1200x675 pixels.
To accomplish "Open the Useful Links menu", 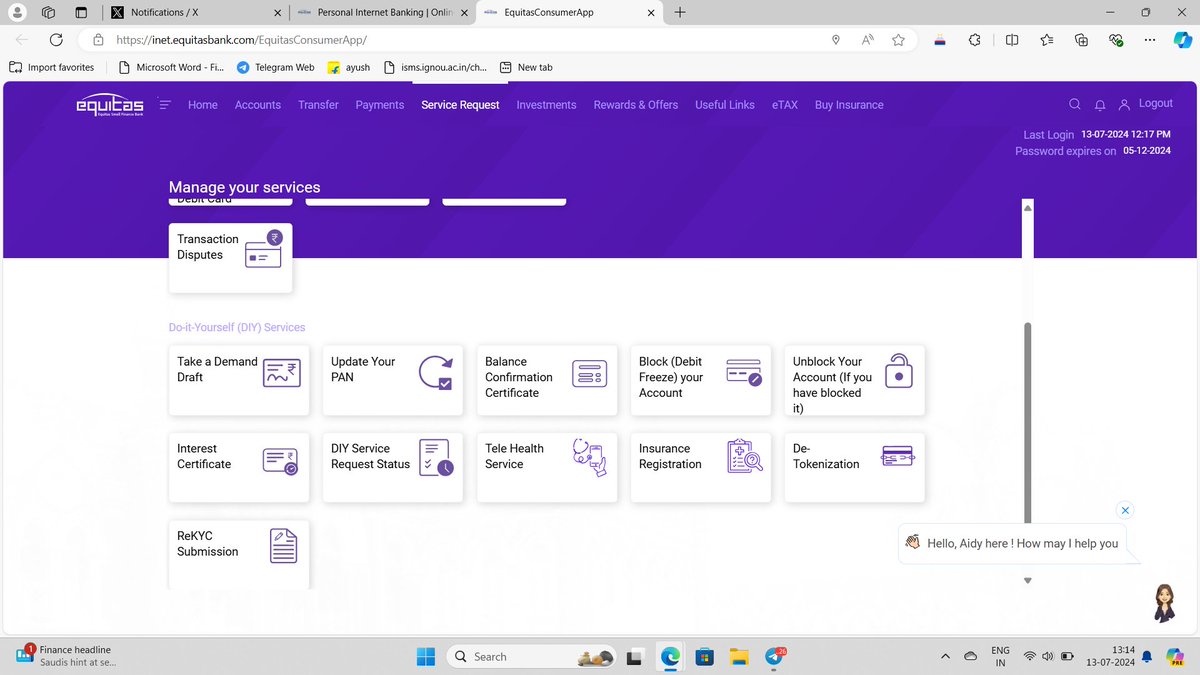I will [725, 104].
